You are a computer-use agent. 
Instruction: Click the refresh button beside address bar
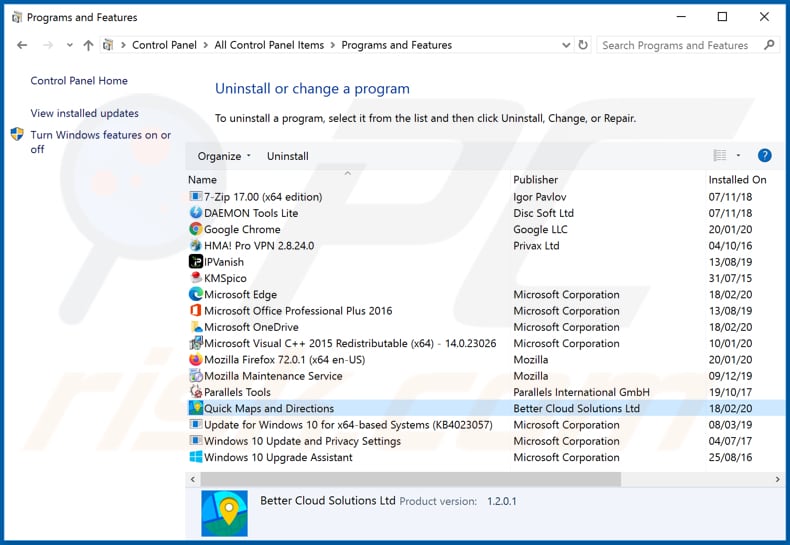(583, 45)
